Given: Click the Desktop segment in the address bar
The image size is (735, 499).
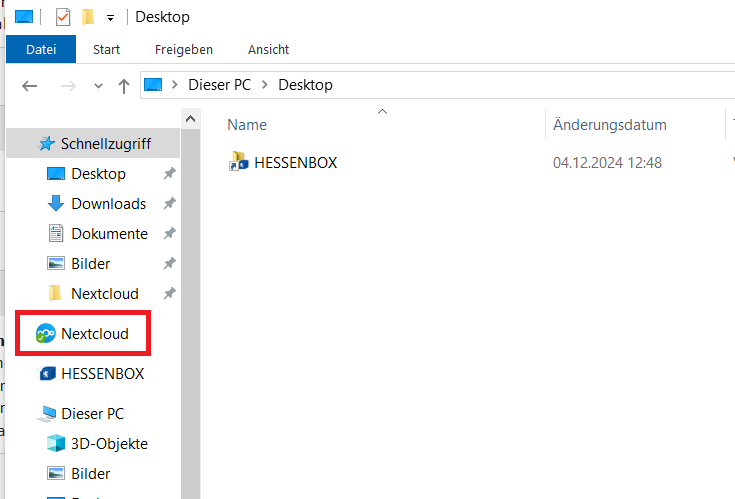Looking at the screenshot, I should (x=305, y=85).
